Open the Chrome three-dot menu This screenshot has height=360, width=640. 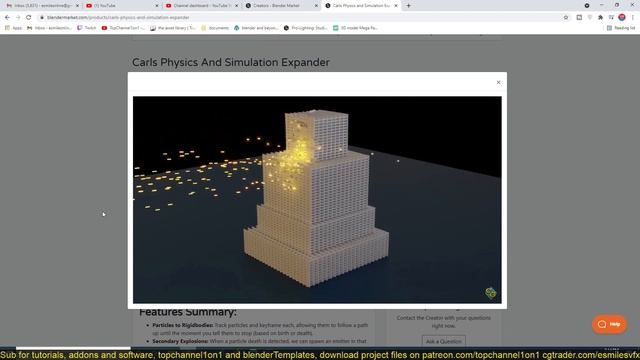click(633, 18)
